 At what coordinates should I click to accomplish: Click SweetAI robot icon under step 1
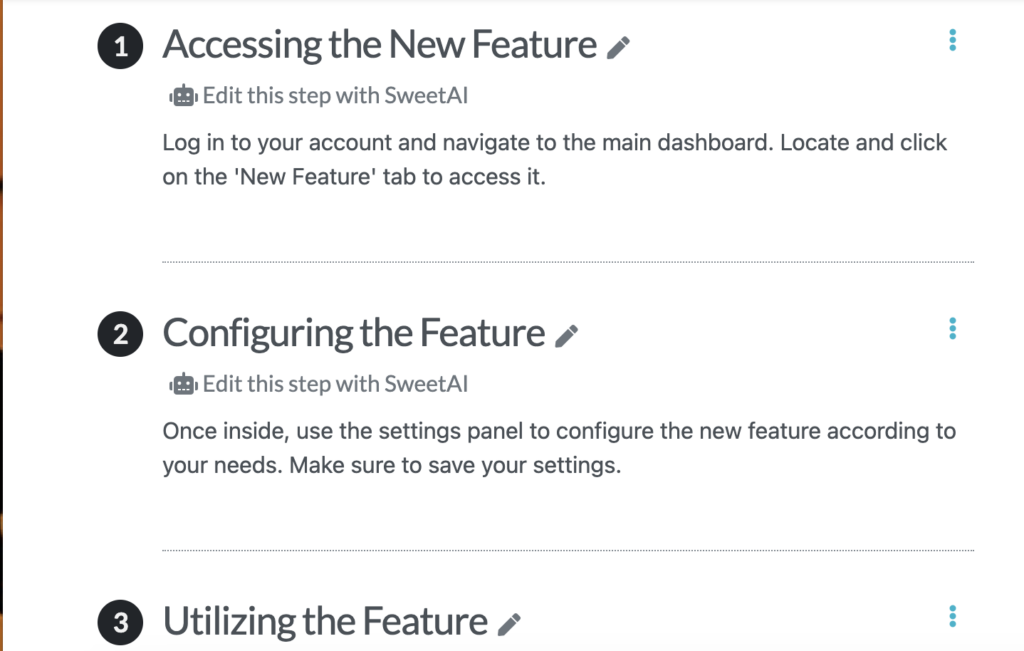pos(183,96)
